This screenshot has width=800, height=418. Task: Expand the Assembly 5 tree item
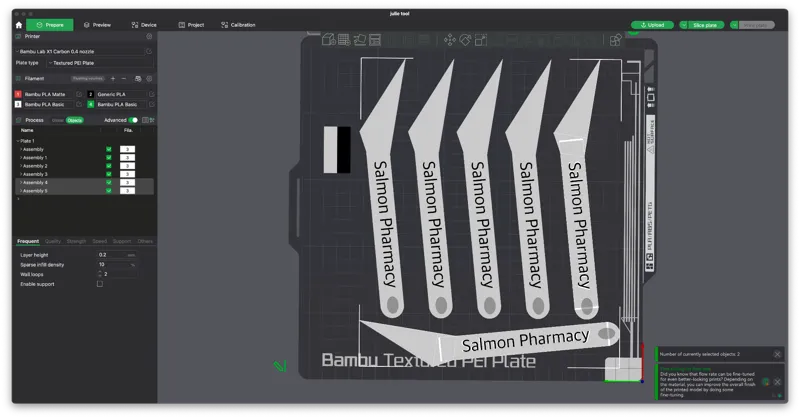[21, 190]
